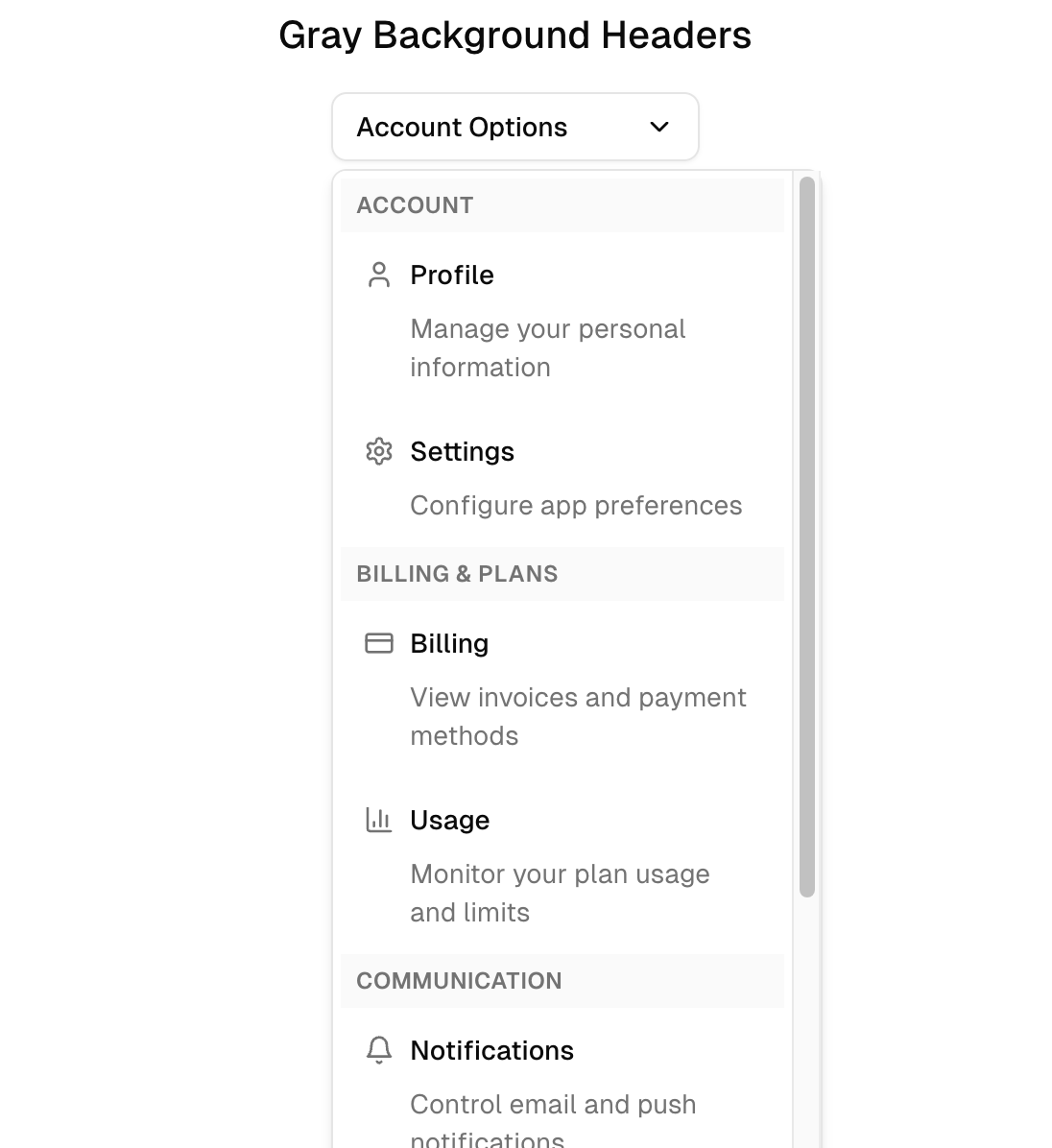The image size is (1052, 1148).
Task: Select the Profile menu option
Action: tap(452, 275)
